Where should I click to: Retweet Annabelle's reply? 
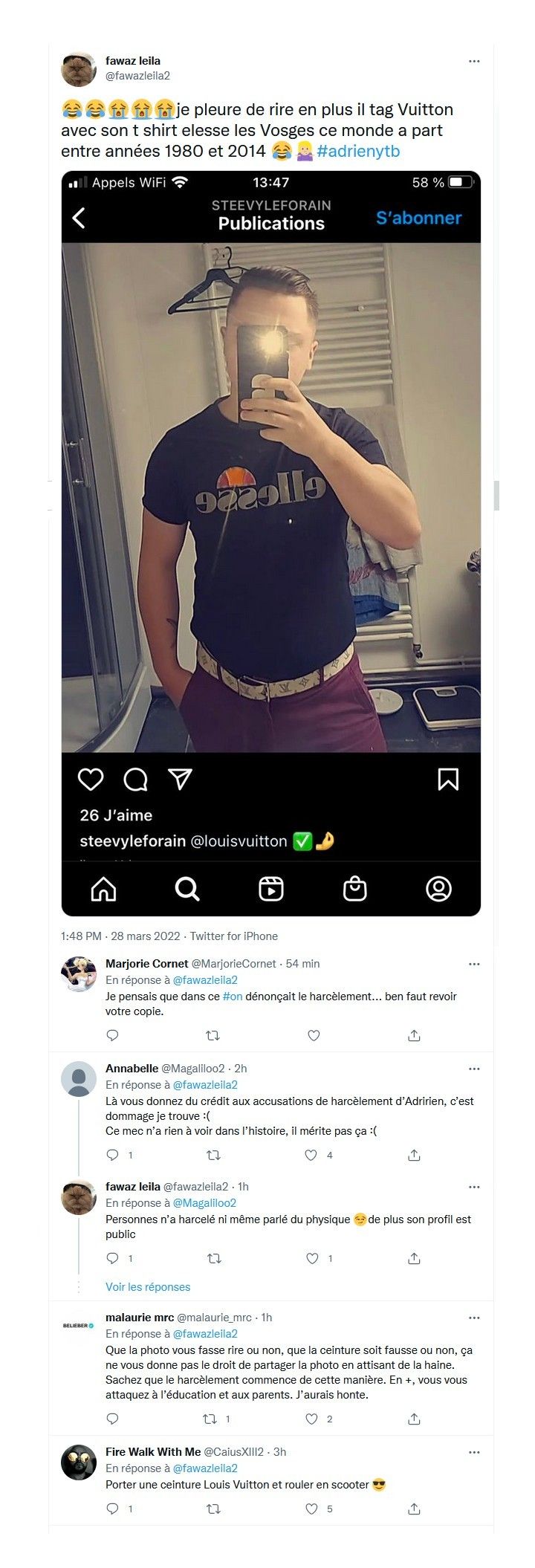(213, 1155)
